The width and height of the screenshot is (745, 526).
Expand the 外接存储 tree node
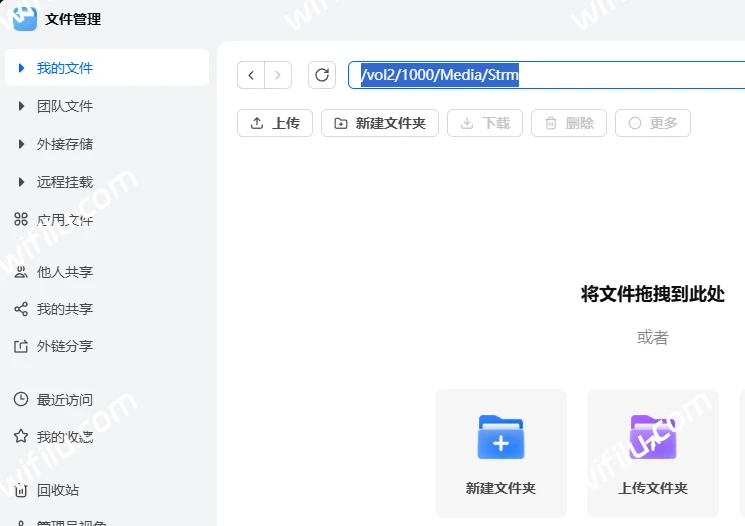(22, 144)
